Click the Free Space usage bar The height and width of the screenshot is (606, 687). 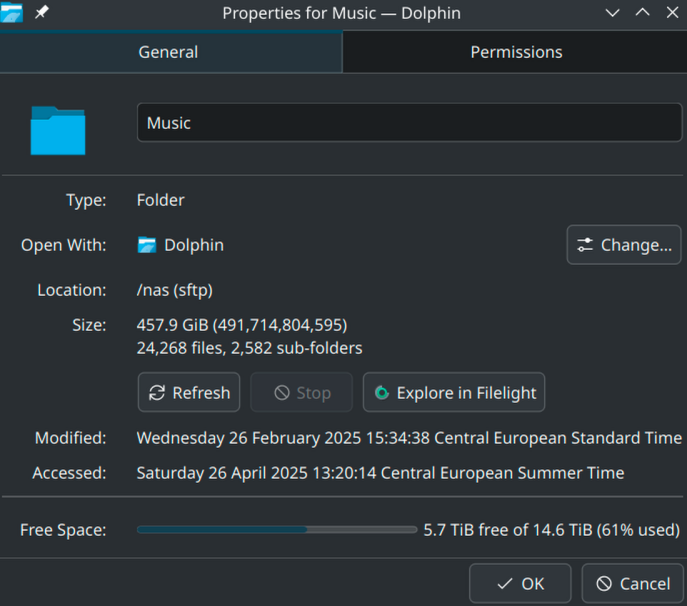tap(277, 530)
